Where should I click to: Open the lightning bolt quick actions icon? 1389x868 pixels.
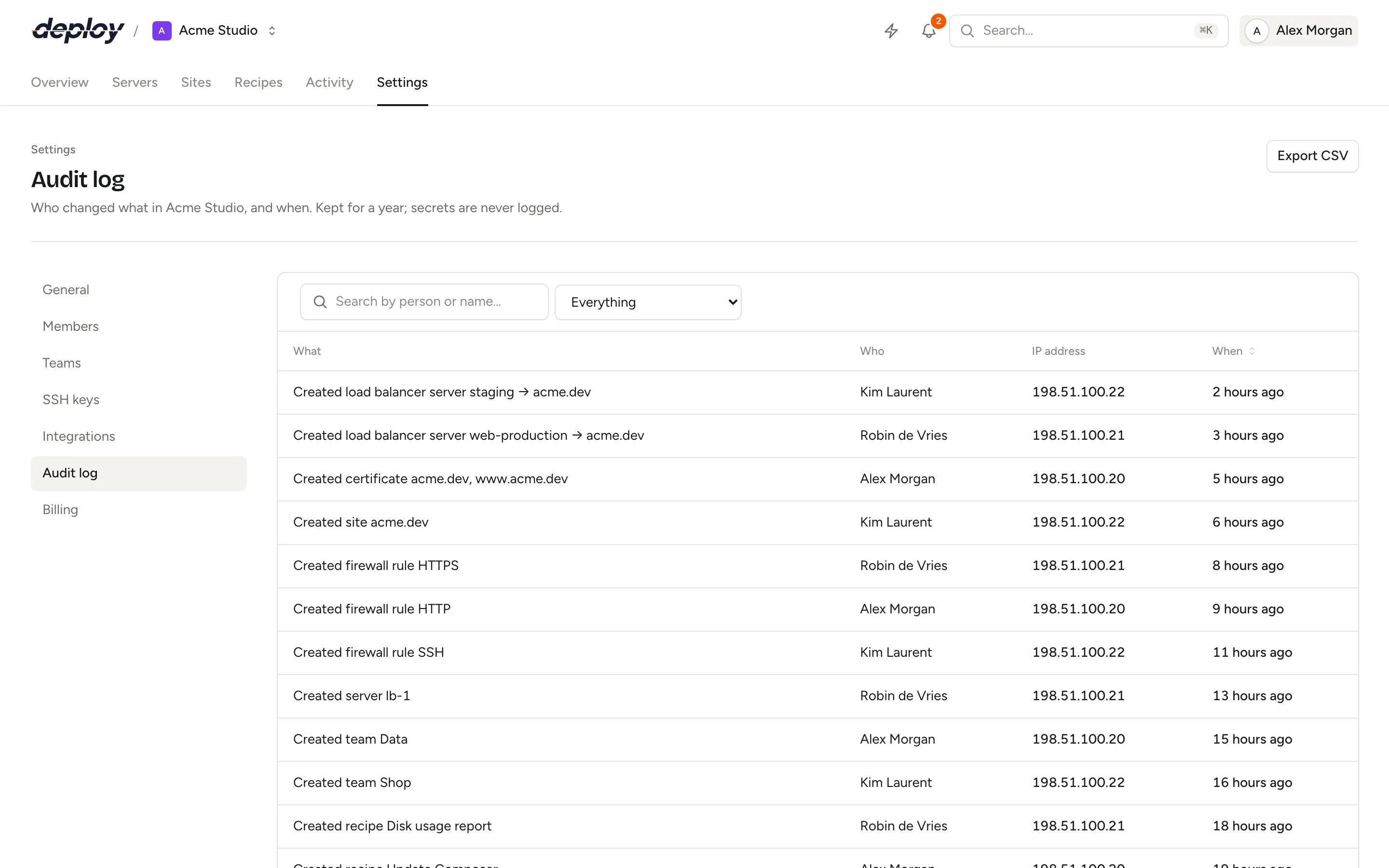(891, 30)
